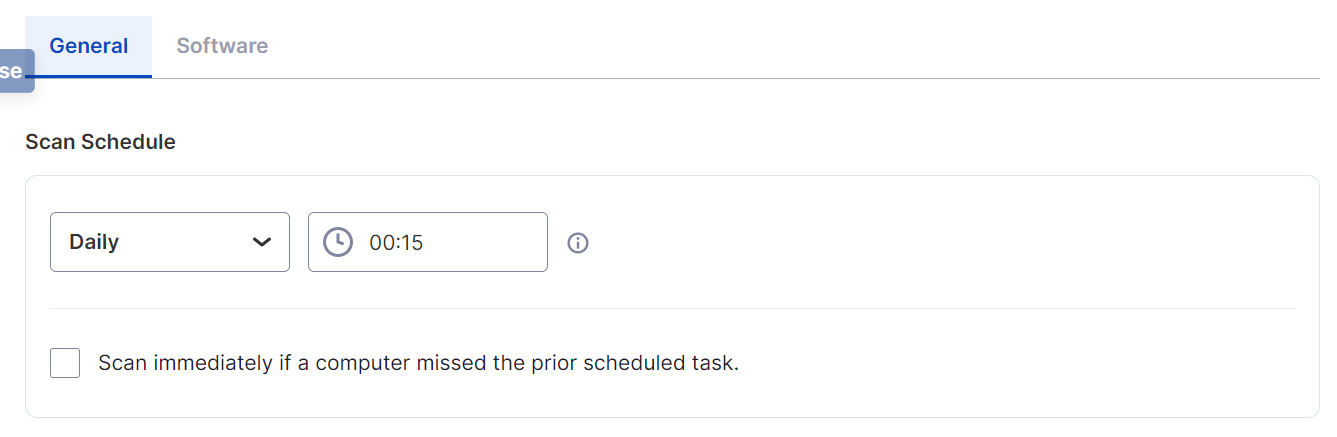Screen dimensions: 1337x437
Task: Click the info icon beside the time field
Action: (x=578, y=243)
